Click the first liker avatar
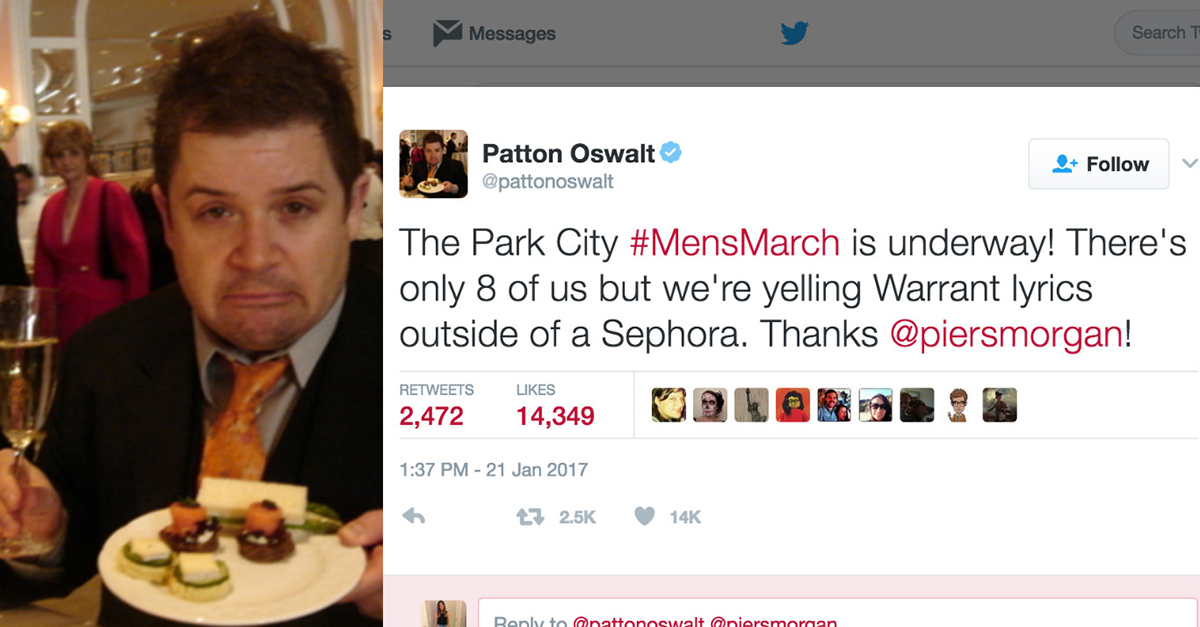The height and width of the screenshot is (627, 1200). click(x=668, y=405)
